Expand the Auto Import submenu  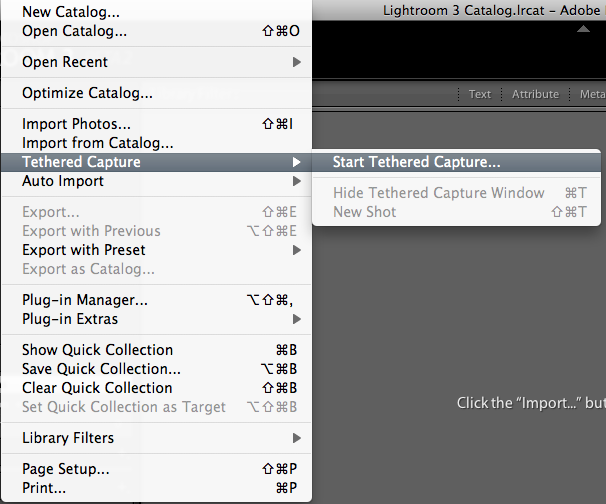(63, 181)
